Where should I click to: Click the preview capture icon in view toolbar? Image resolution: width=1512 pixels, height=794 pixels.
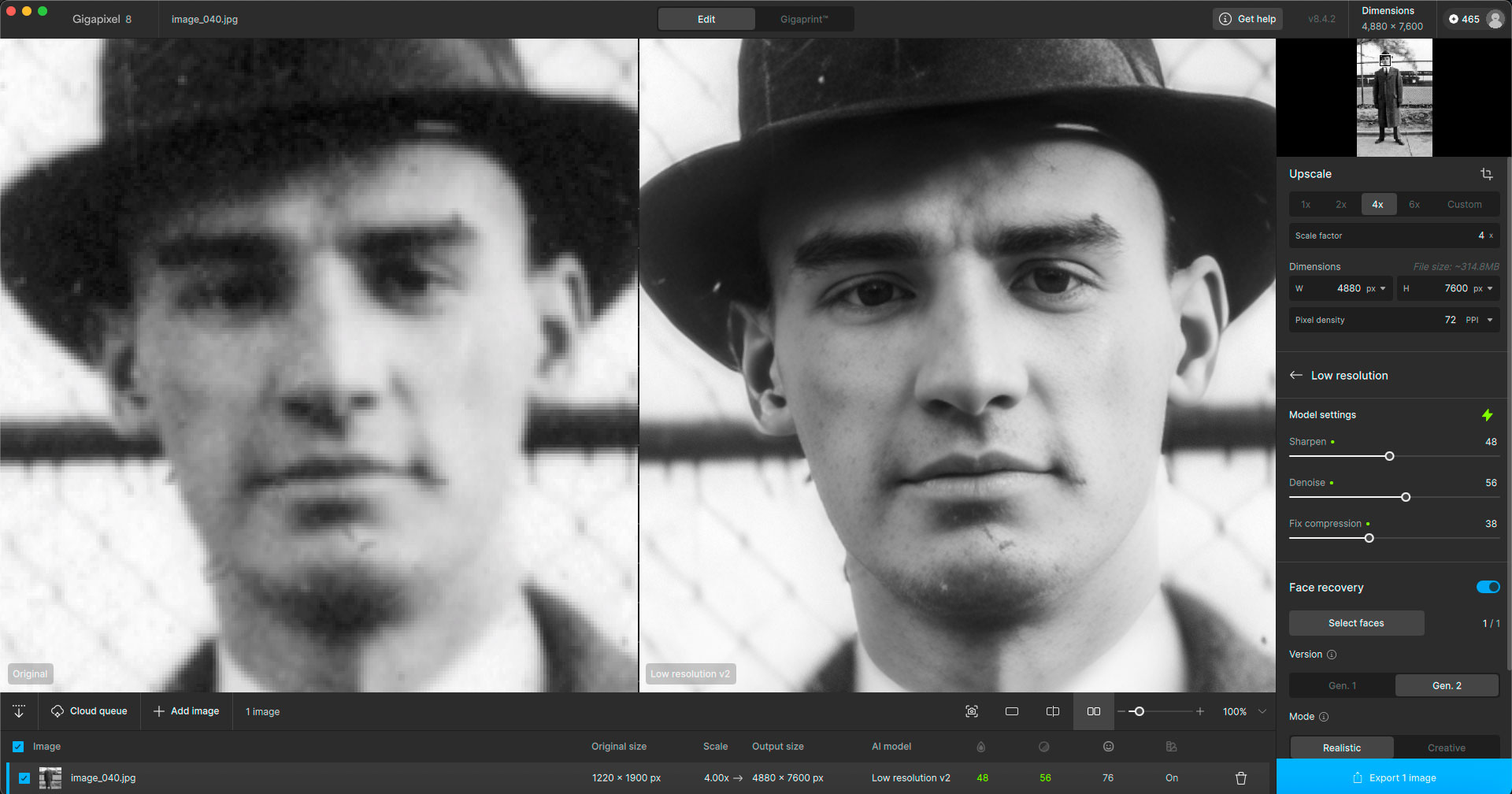click(x=972, y=711)
